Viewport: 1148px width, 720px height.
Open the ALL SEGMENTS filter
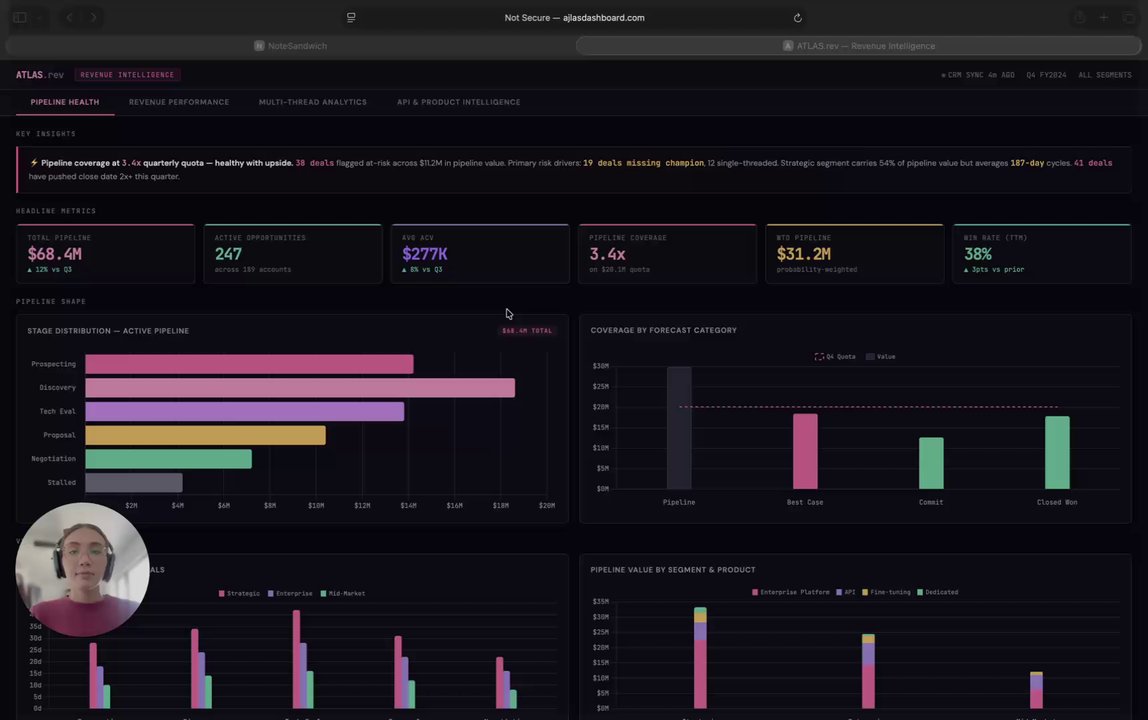(1105, 75)
